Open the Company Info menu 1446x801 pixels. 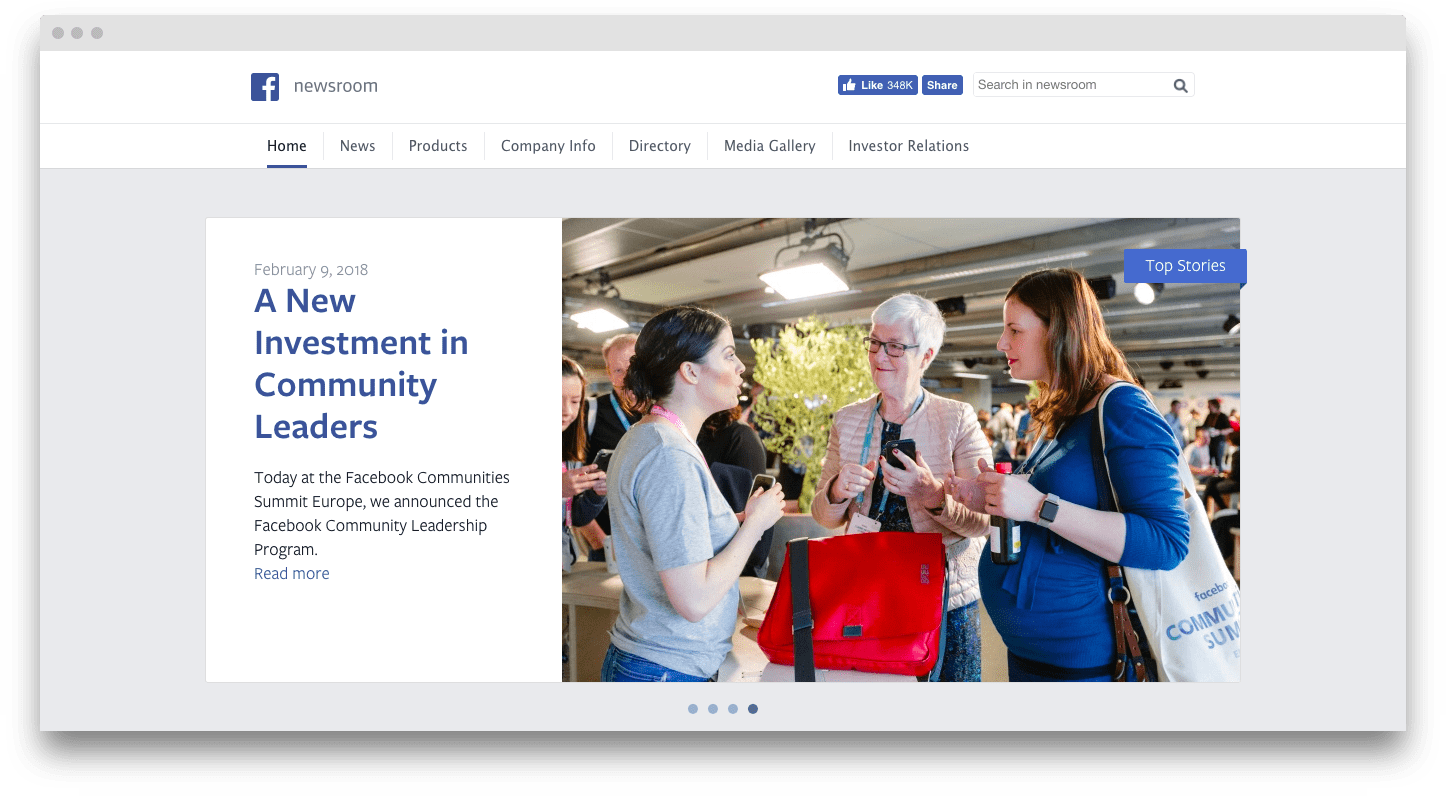click(x=548, y=146)
